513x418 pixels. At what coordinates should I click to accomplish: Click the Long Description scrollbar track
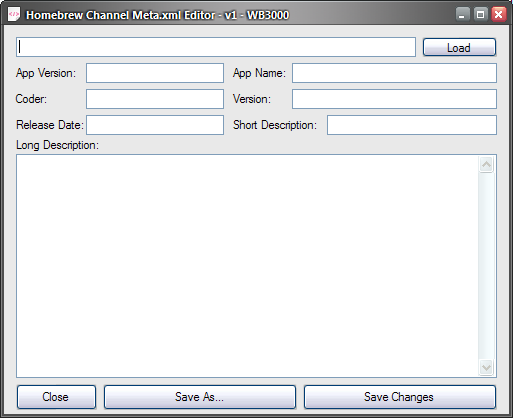pos(486,266)
